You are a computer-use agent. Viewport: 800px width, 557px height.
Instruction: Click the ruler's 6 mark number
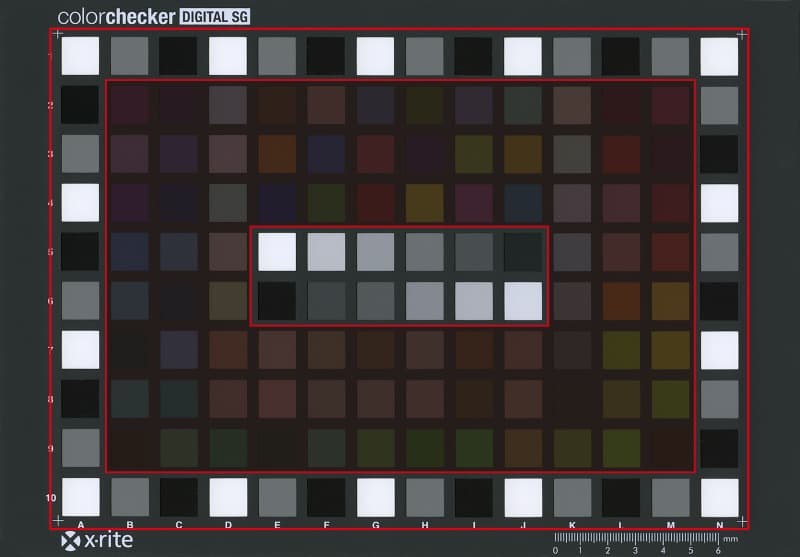718,551
